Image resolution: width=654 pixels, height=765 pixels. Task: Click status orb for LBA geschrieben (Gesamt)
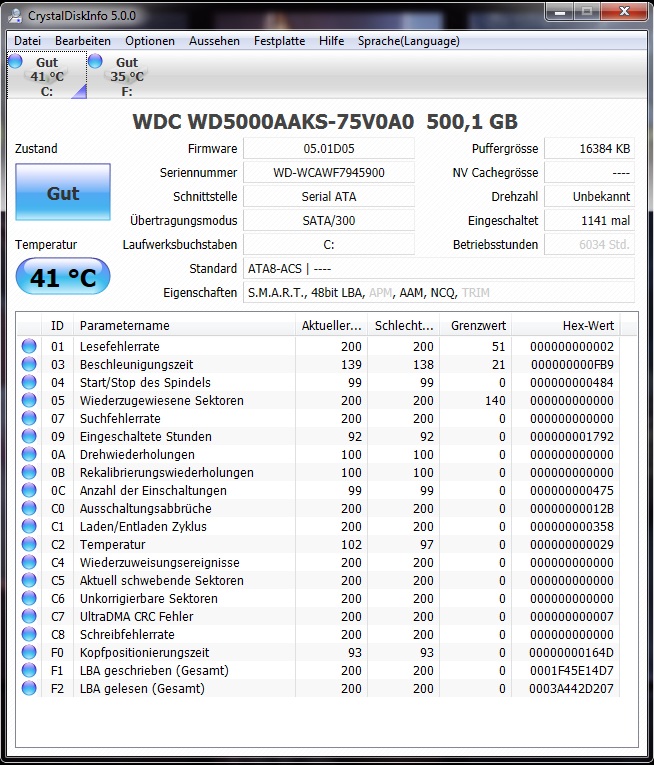pyautogui.click(x=29, y=670)
